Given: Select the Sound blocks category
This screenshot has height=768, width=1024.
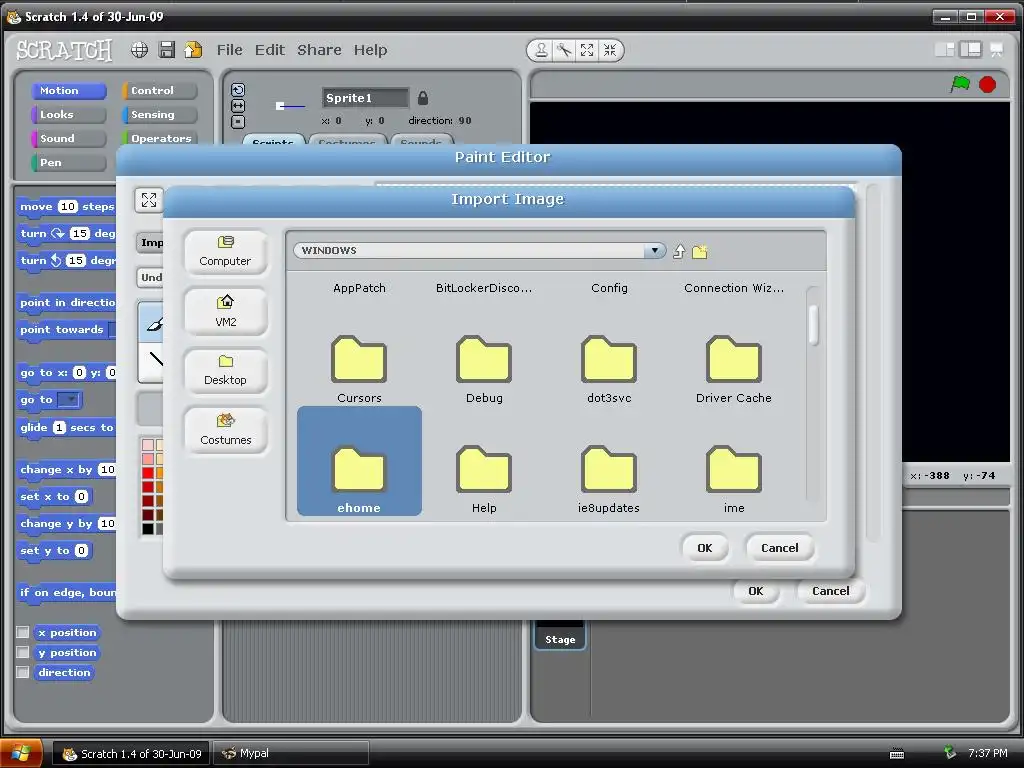Looking at the screenshot, I should [69, 138].
